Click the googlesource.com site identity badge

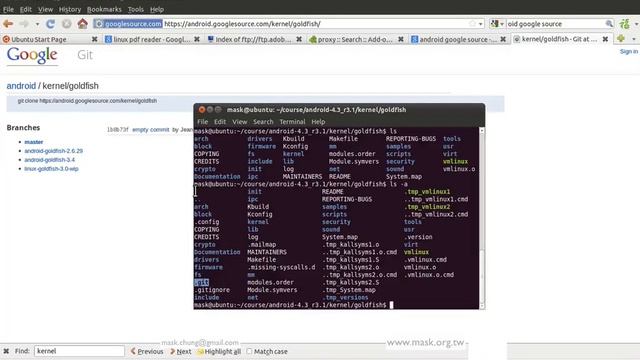pyautogui.click(x=128, y=24)
